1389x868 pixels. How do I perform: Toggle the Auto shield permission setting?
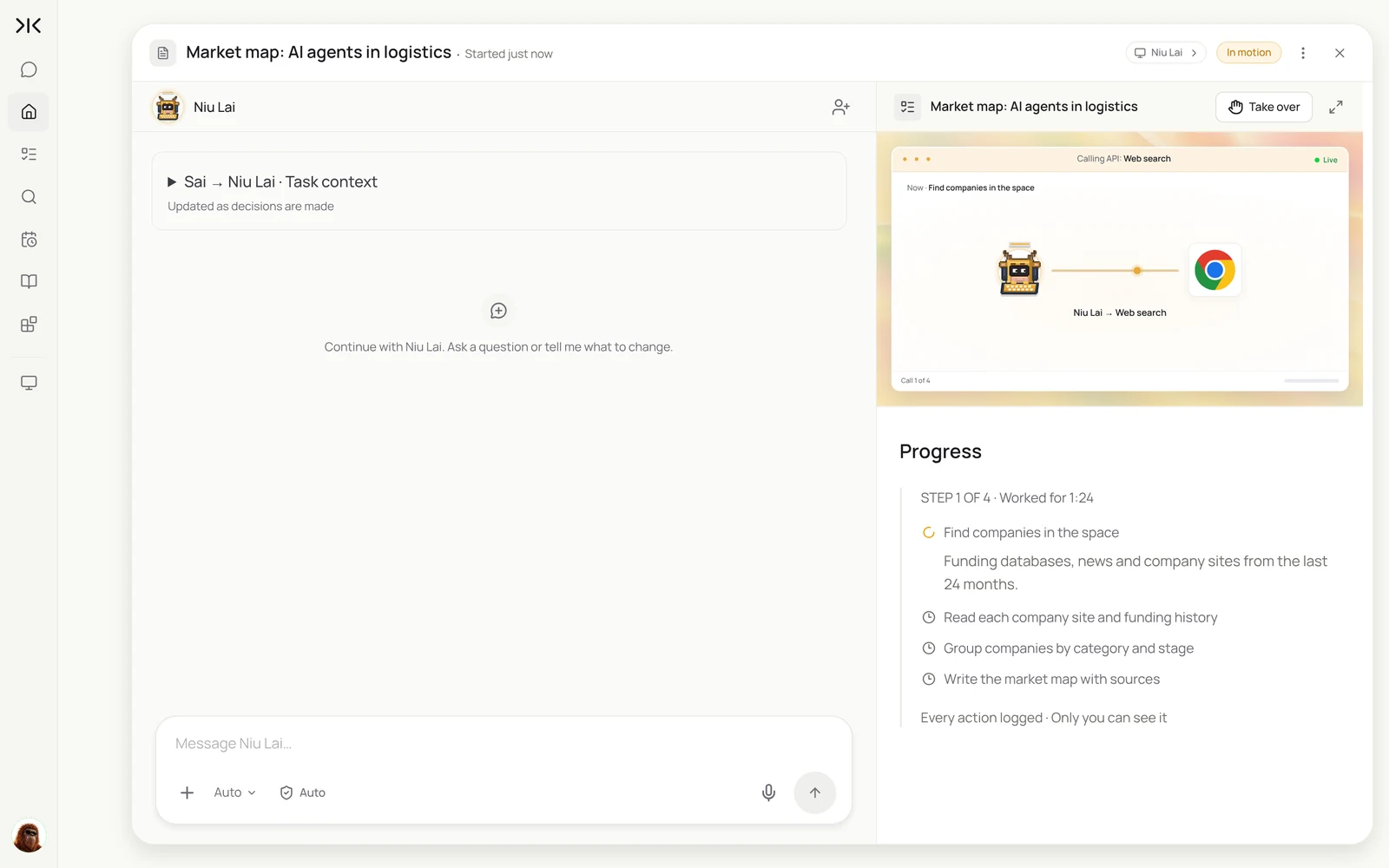[302, 792]
